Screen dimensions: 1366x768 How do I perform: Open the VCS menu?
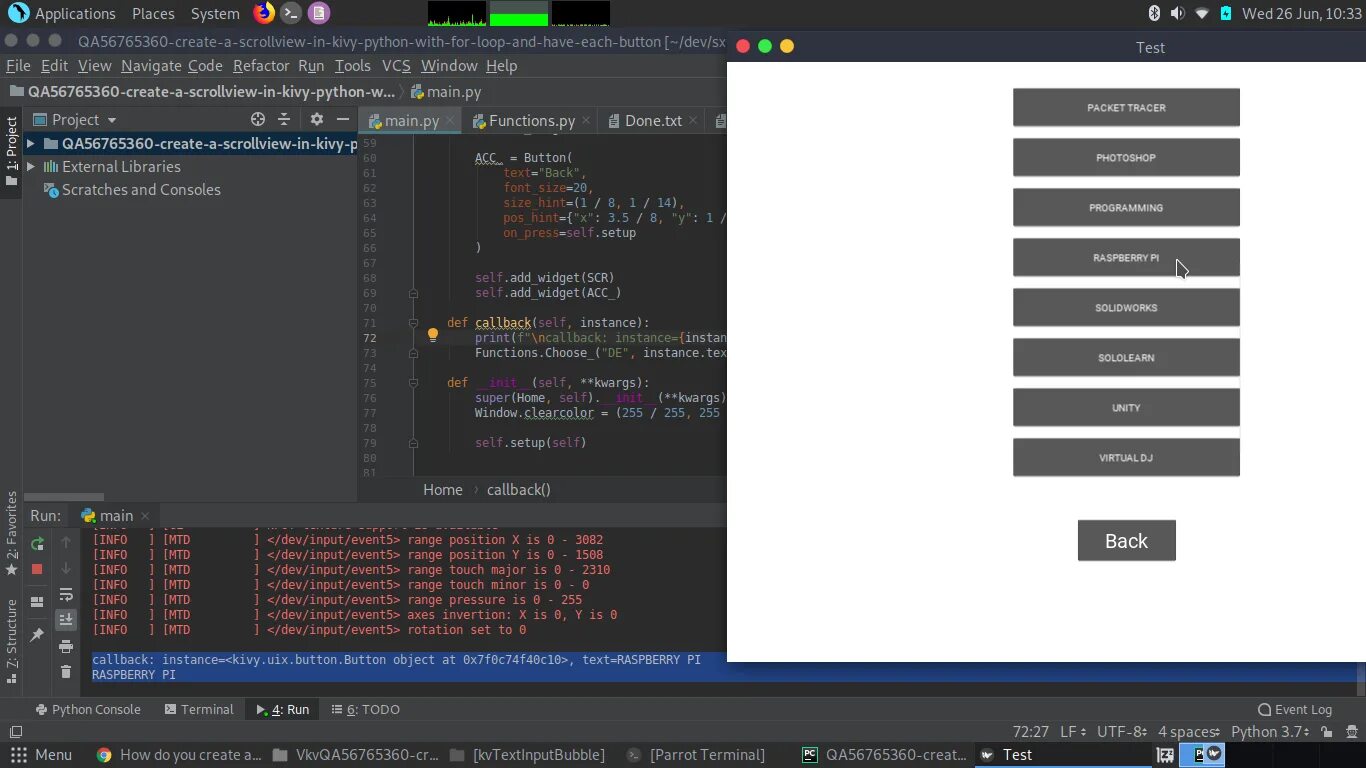[x=396, y=65]
